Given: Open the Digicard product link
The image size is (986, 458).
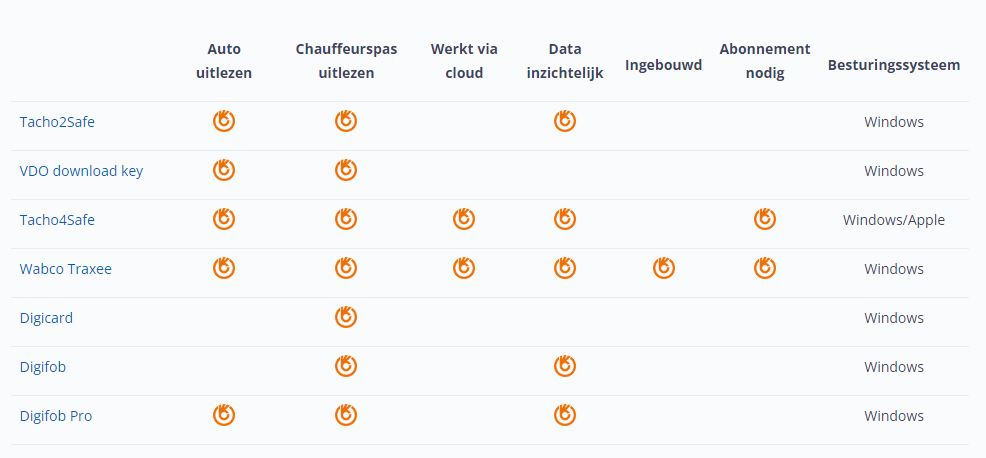Looking at the screenshot, I should 46,318.
